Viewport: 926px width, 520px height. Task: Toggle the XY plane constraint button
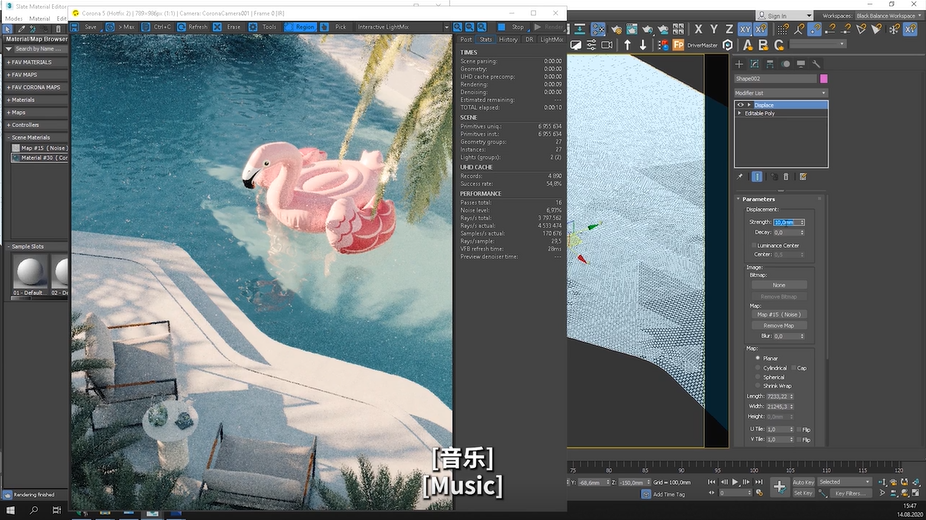(745, 29)
